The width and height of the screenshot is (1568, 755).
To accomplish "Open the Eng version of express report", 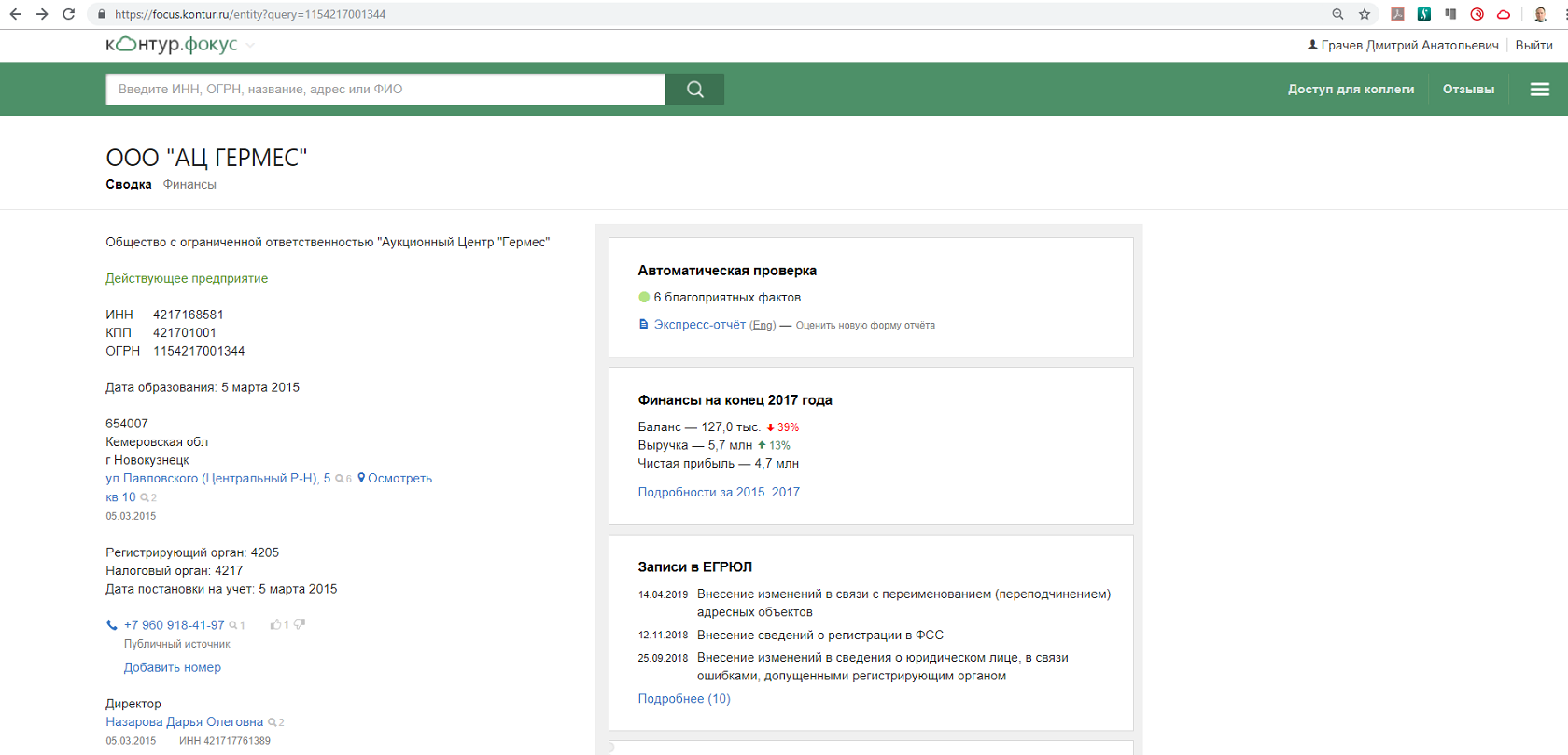I will [763, 325].
